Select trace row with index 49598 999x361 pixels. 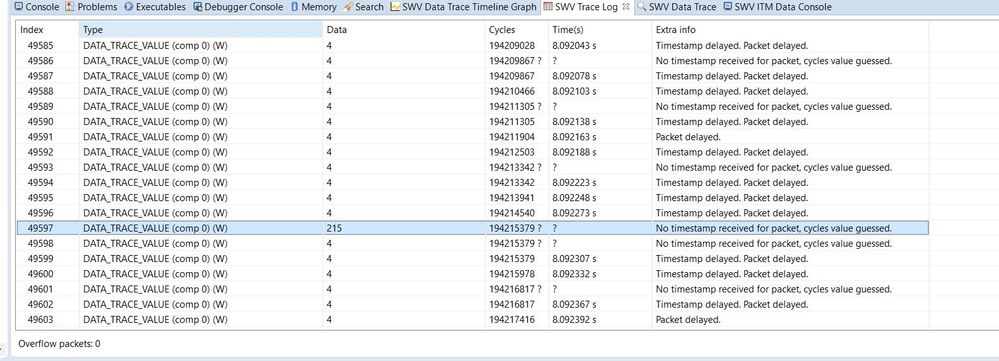pyautogui.click(x=472, y=244)
